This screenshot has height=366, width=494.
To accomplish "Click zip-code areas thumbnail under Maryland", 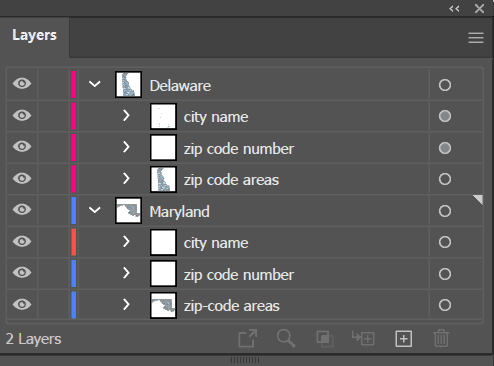I will tap(163, 305).
